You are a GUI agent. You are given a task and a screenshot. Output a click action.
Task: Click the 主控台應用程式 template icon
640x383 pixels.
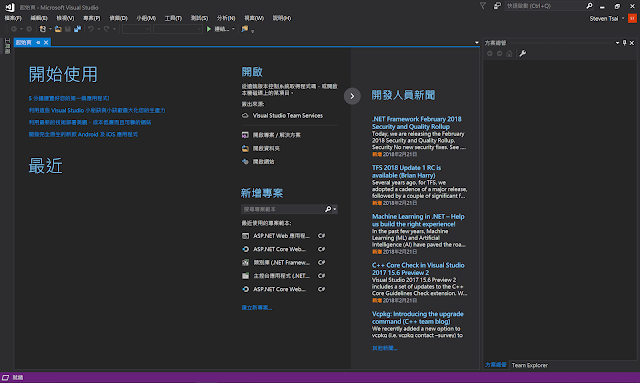click(245, 276)
